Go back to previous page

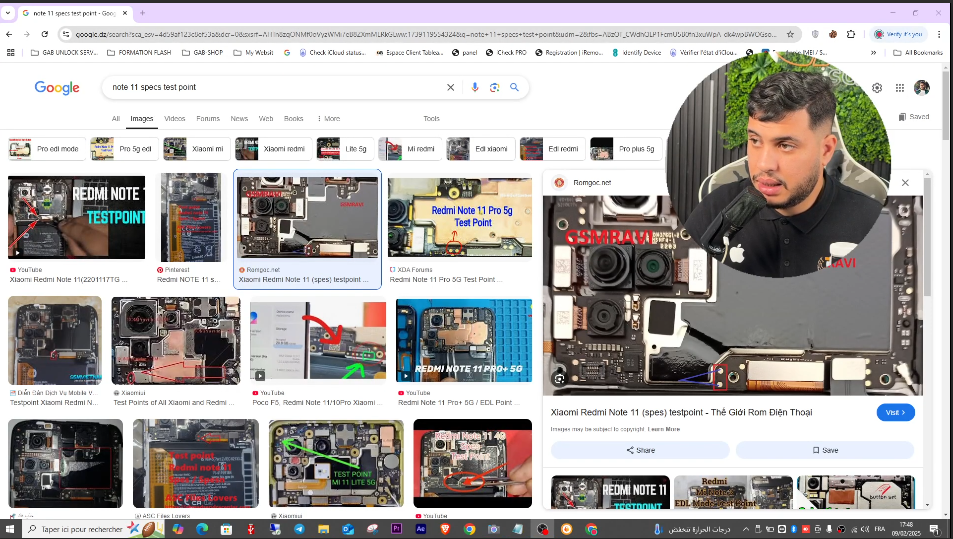(x=9, y=34)
